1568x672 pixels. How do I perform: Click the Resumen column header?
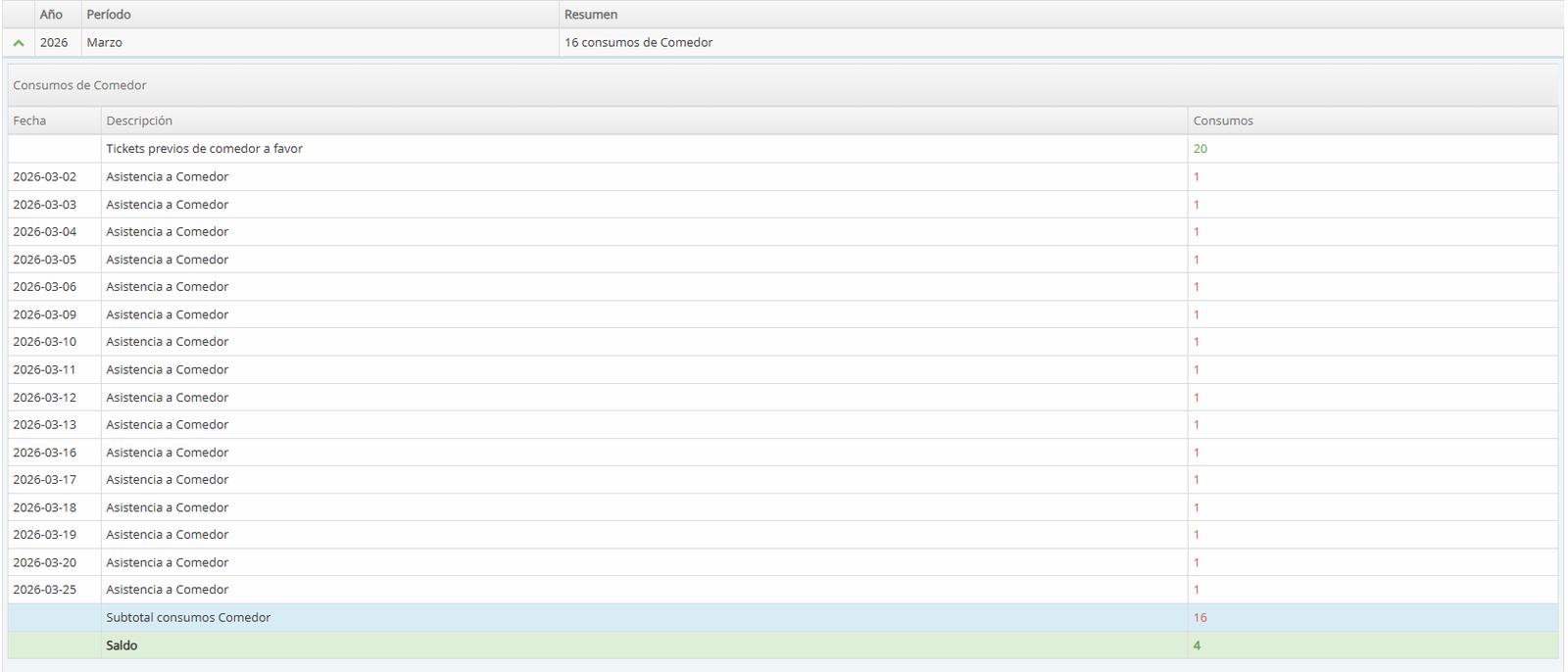click(x=590, y=15)
